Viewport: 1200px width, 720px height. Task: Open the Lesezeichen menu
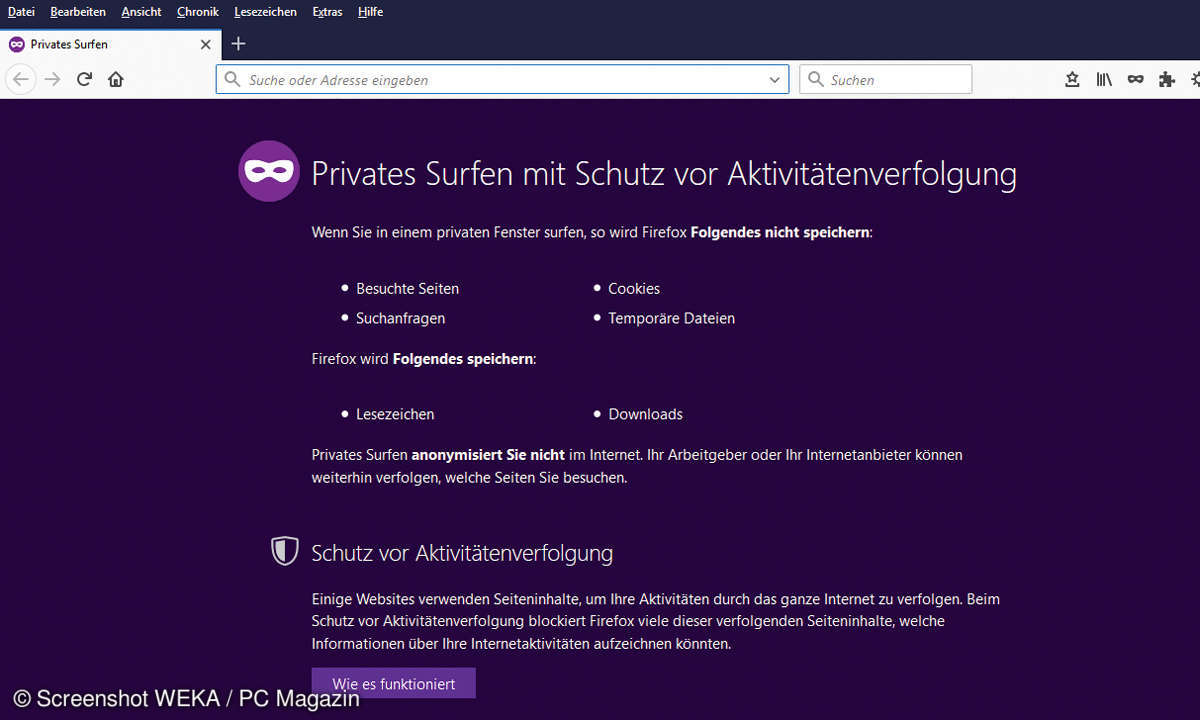(265, 12)
